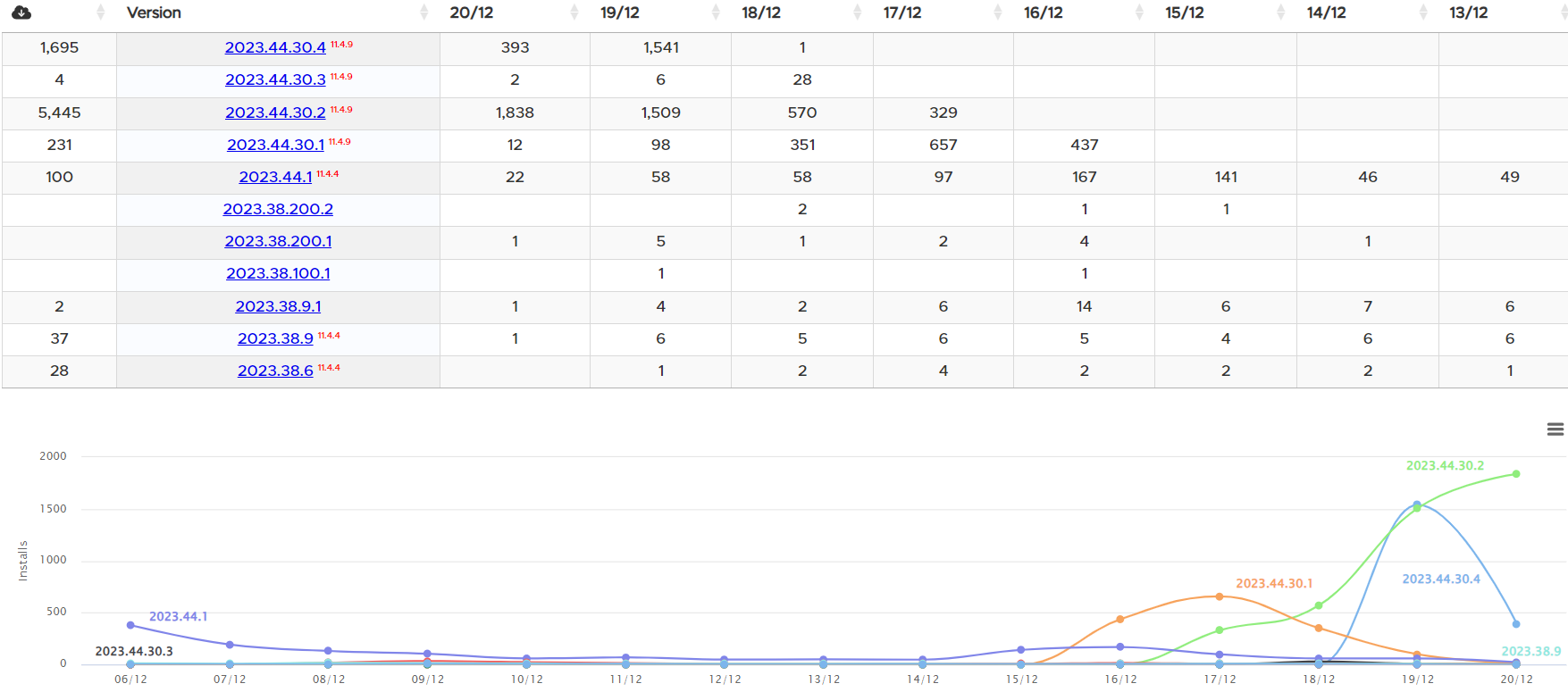Open version 2023.44.1 link
The height and width of the screenshot is (692, 1568).
(x=275, y=177)
